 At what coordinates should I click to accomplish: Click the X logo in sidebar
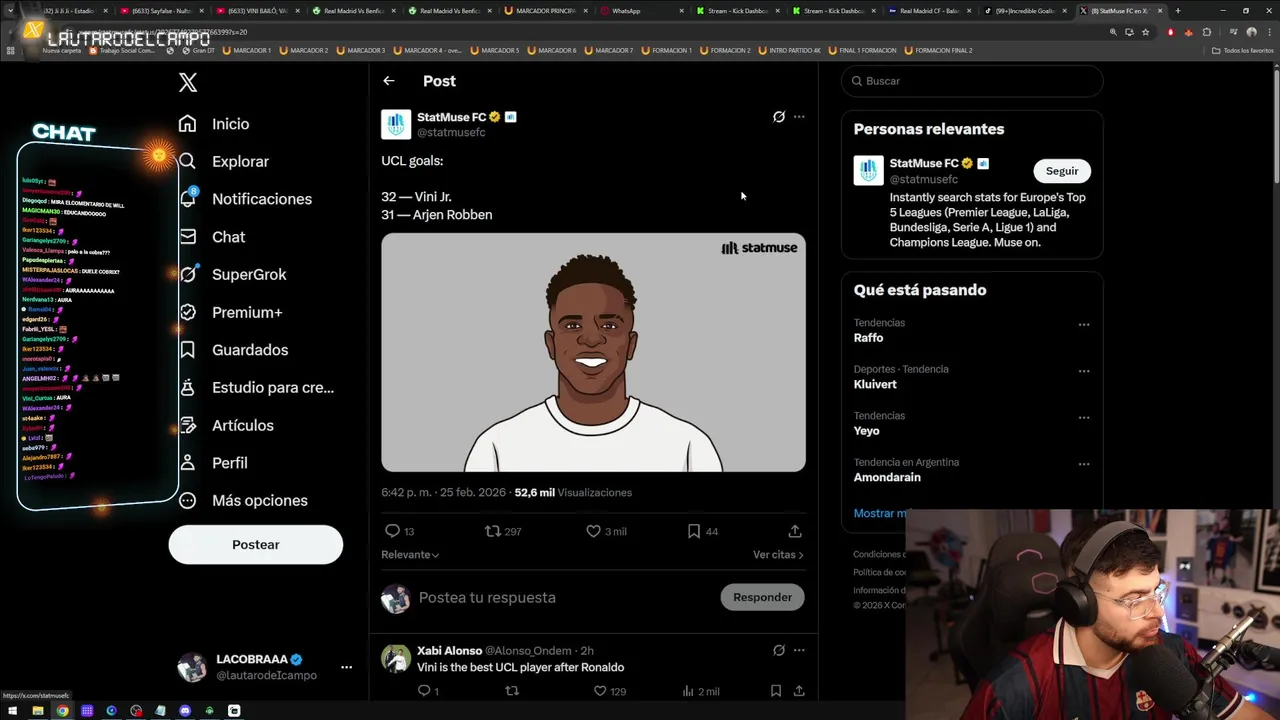pyautogui.click(x=188, y=83)
